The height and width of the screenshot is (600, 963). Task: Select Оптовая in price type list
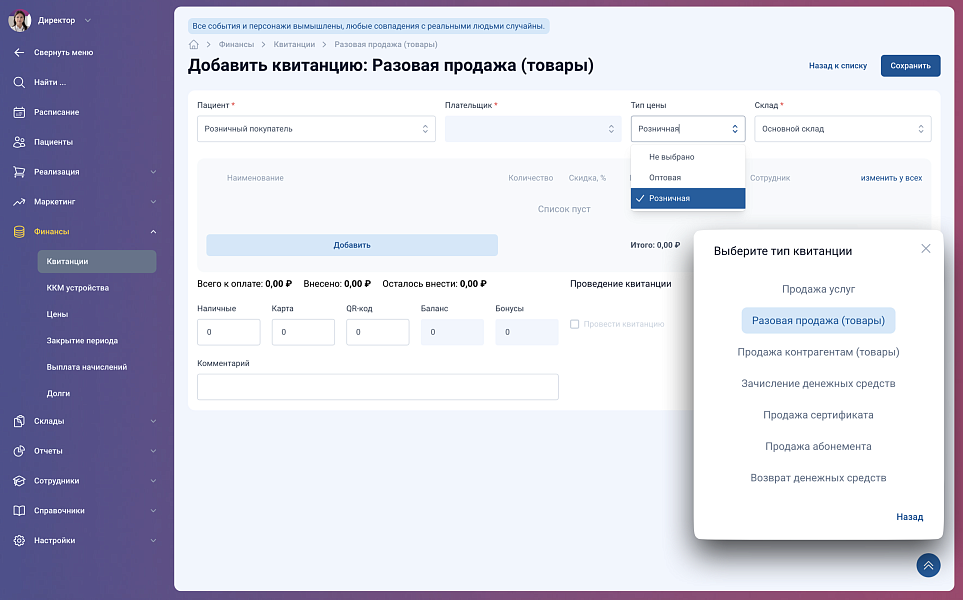tap(665, 178)
